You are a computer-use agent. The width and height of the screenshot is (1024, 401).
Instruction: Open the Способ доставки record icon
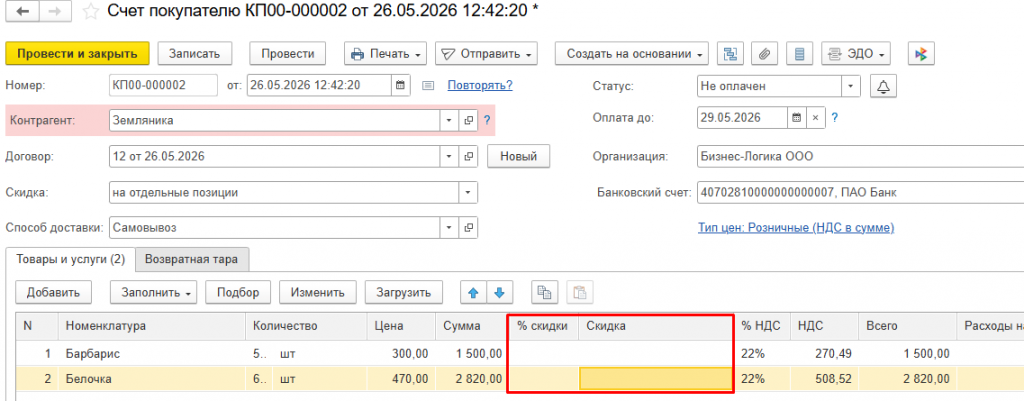coord(468,228)
